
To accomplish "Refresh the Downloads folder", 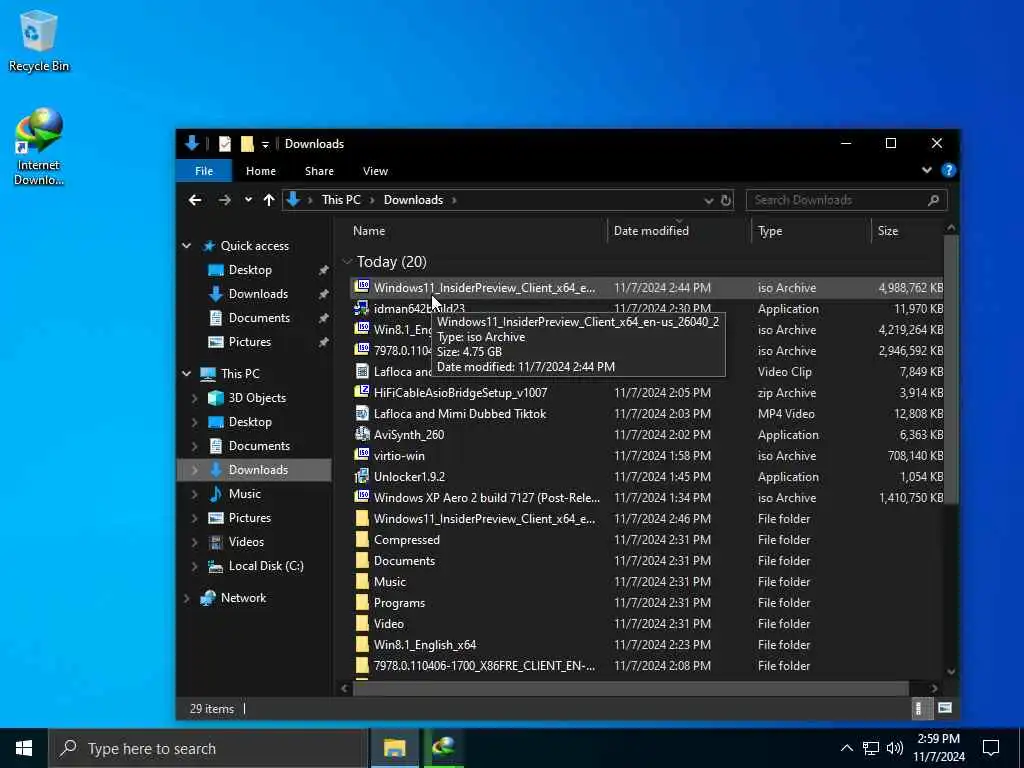I will (x=726, y=200).
